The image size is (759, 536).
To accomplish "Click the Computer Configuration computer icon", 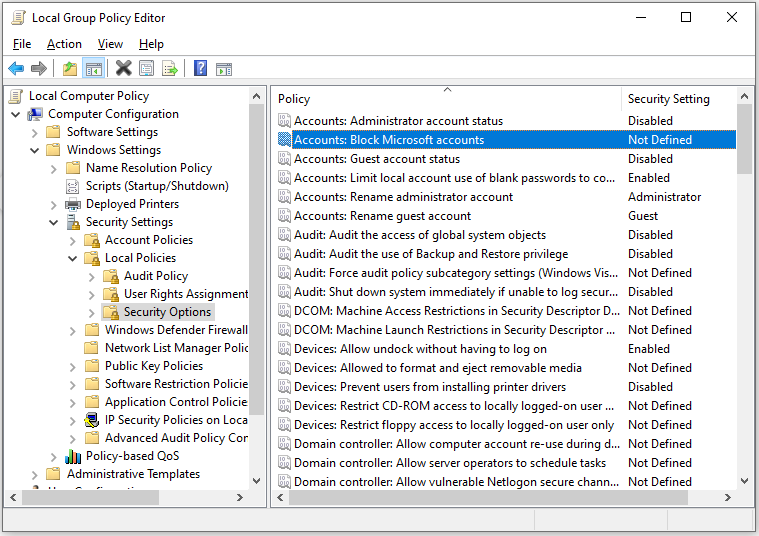I will tap(35, 114).
